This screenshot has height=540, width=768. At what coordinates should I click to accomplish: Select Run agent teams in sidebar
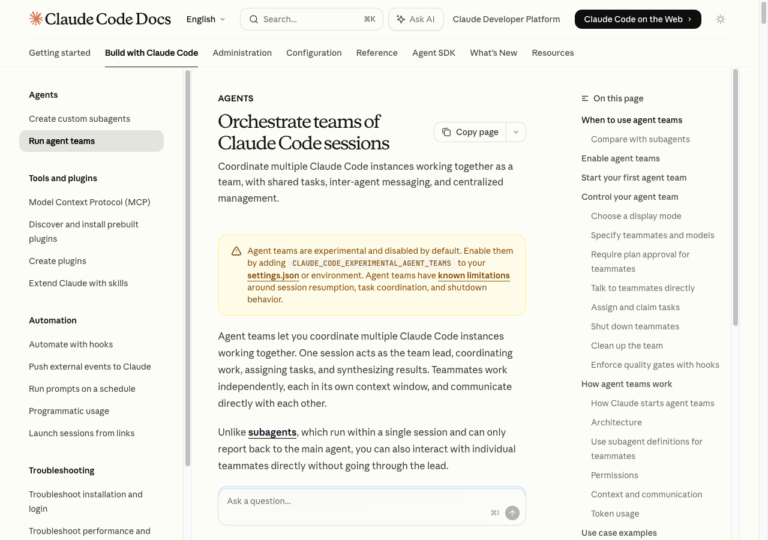click(91, 141)
